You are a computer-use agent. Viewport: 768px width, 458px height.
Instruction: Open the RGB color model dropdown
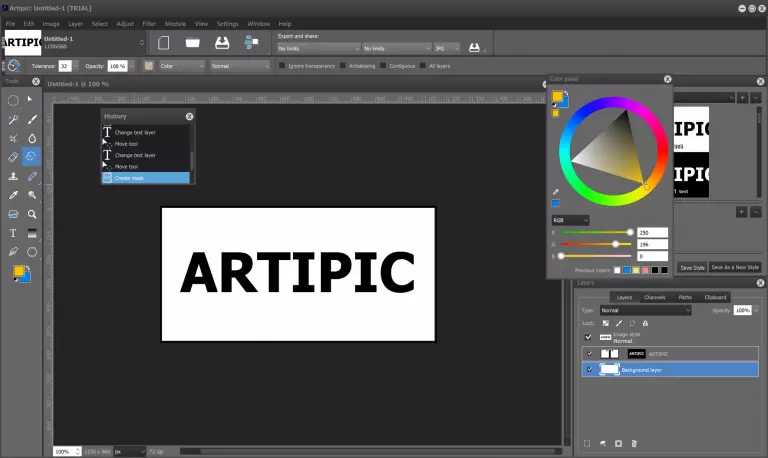[570, 220]
